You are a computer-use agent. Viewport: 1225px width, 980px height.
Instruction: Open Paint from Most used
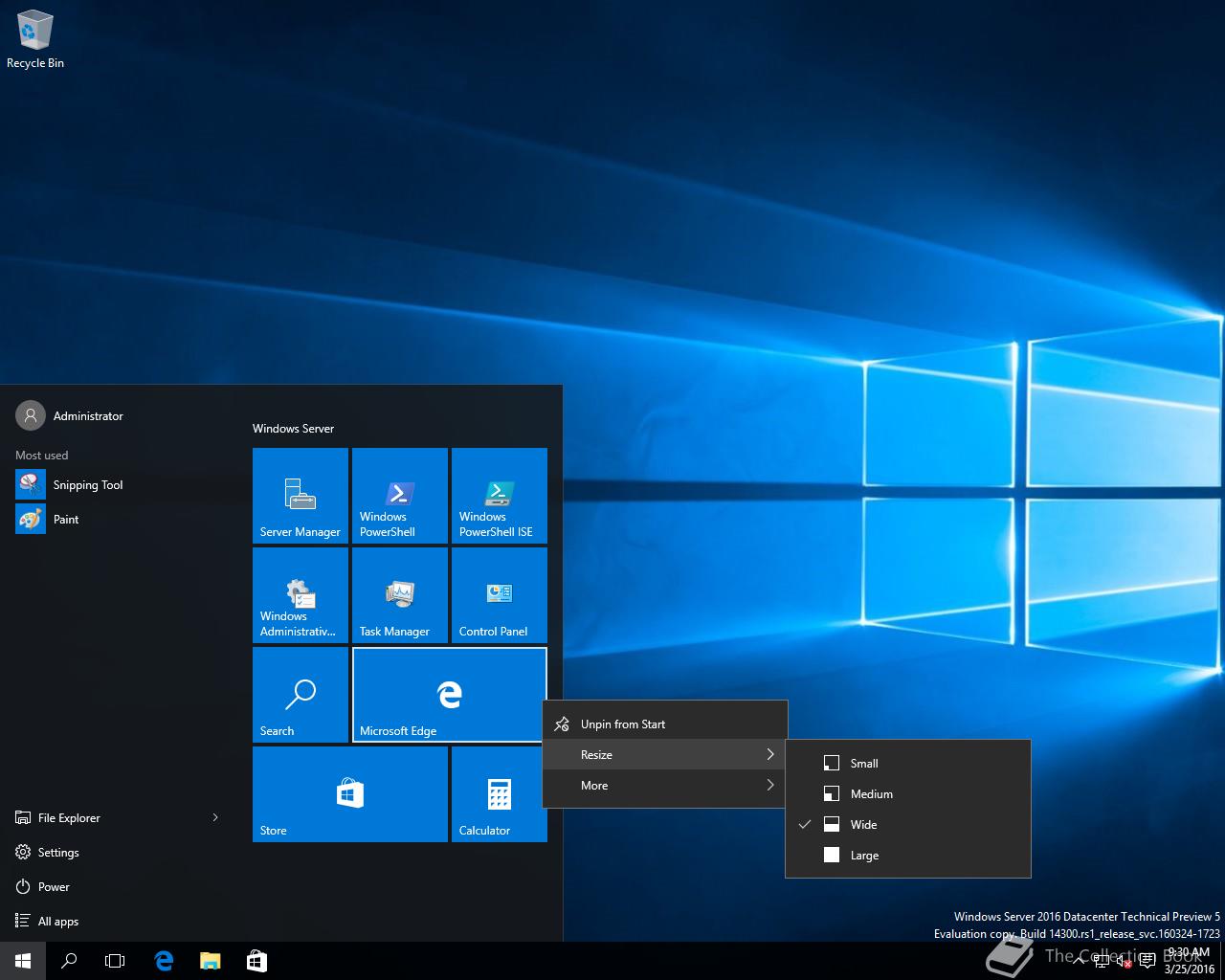pos(120,519)
